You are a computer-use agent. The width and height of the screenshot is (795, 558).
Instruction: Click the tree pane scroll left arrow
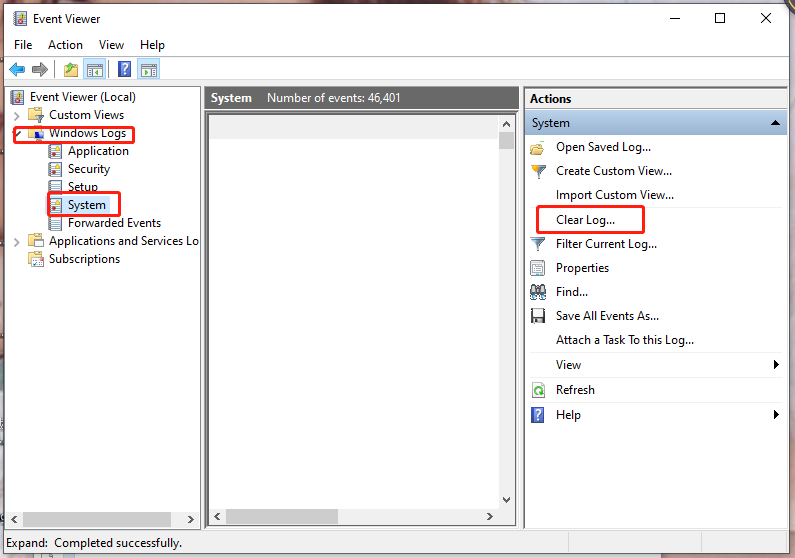pos(14,519)
